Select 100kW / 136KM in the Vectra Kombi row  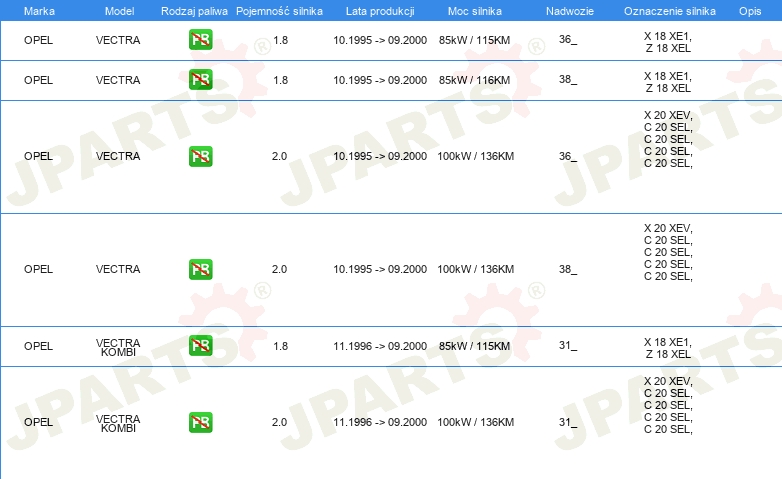tap(475, 422)
